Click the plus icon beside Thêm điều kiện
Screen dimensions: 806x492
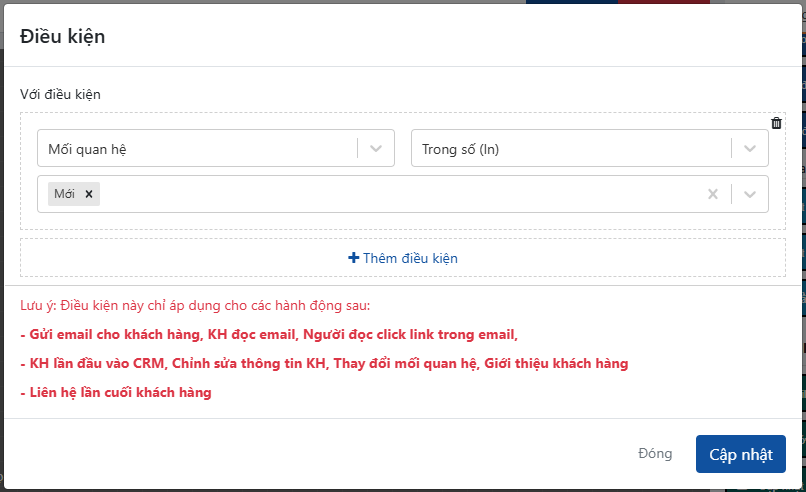[x=353, y=258]
